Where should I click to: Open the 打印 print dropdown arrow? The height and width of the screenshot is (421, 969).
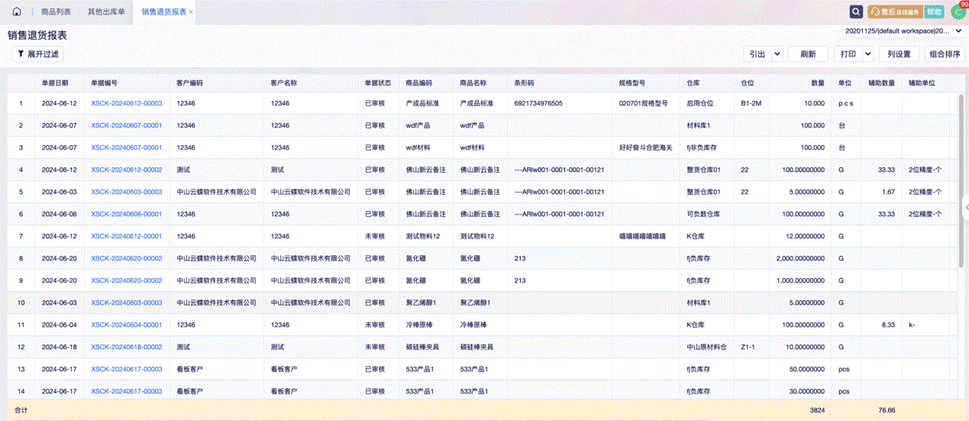(x=866, y=54)
